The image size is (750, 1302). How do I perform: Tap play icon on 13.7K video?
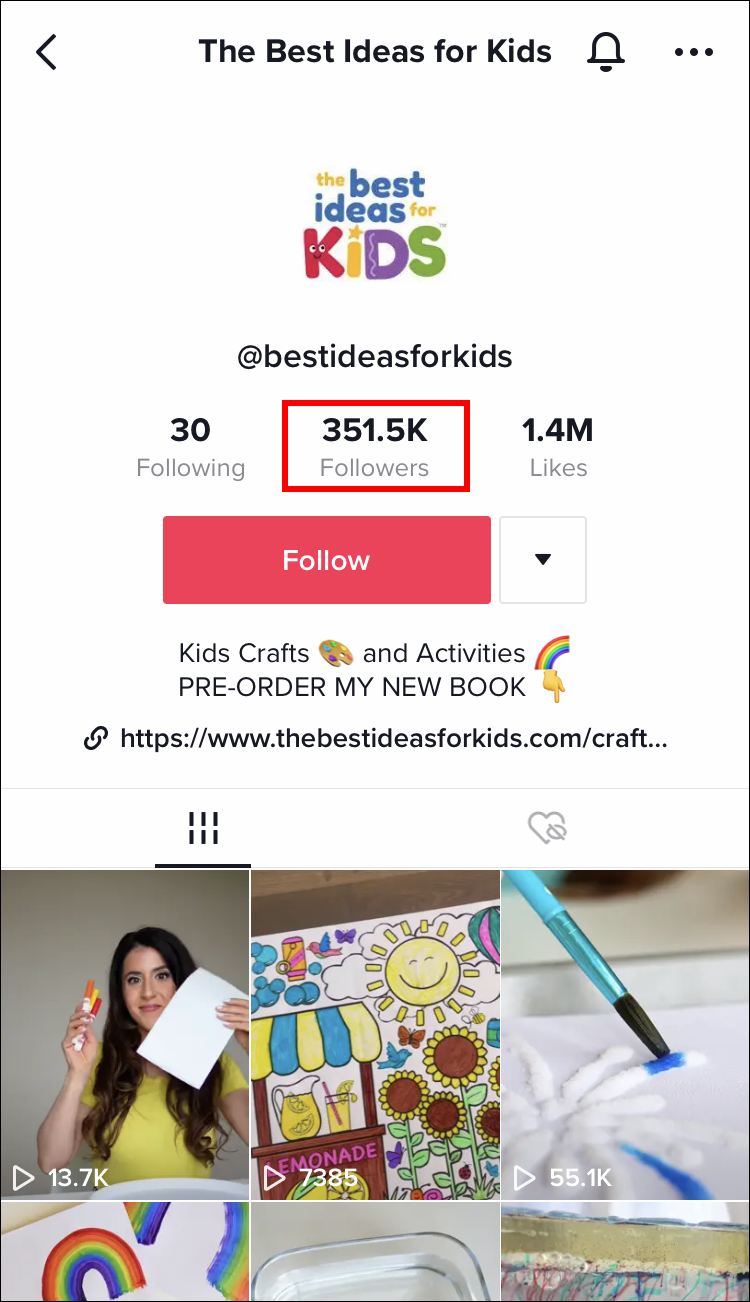[x=24, y=1178]
